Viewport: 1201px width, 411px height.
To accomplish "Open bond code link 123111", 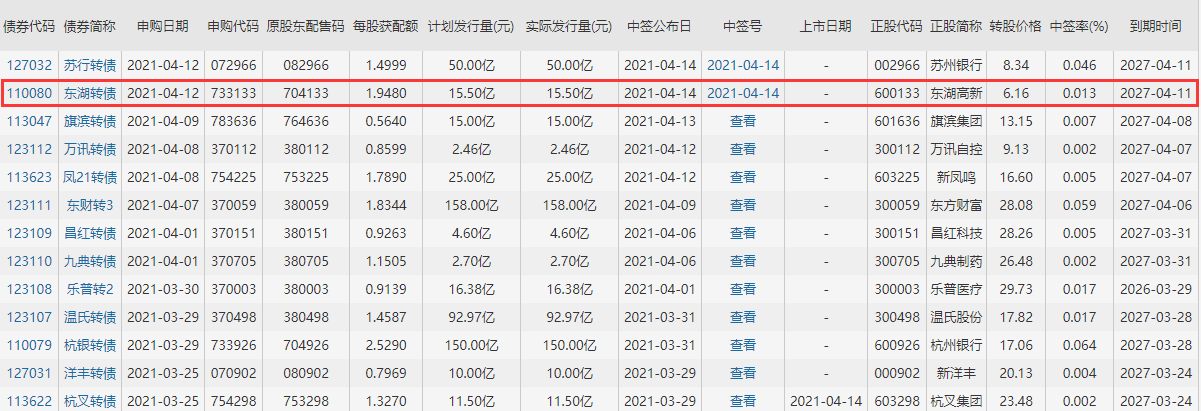I will click(x=29, y=205).
